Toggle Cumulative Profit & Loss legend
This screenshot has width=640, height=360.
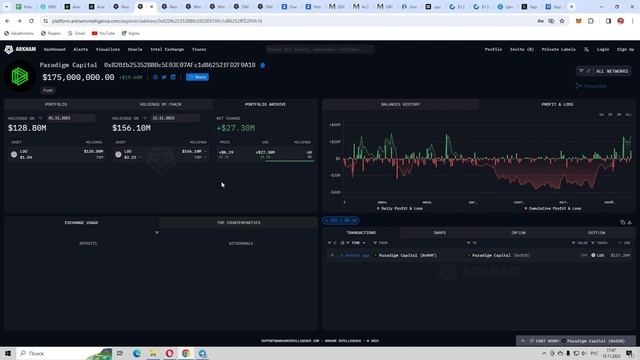point(553,209)
